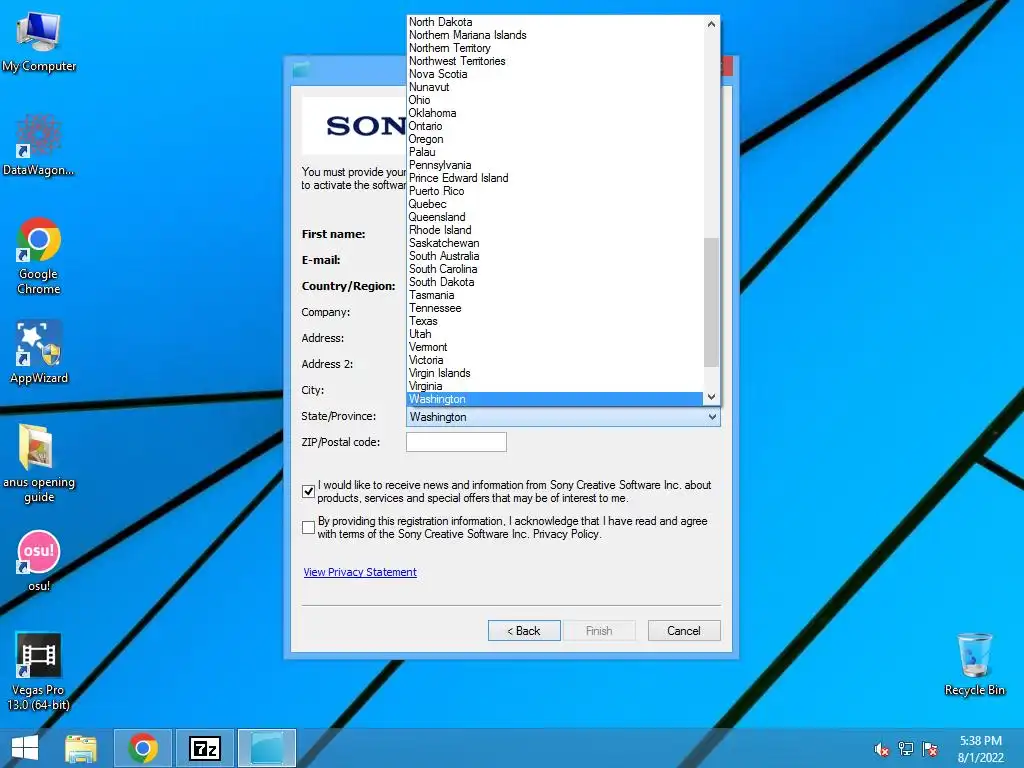Screen dimensions: 1024x768
Task: Choose Ontario from the dropdown
Action: coord(555,126)
